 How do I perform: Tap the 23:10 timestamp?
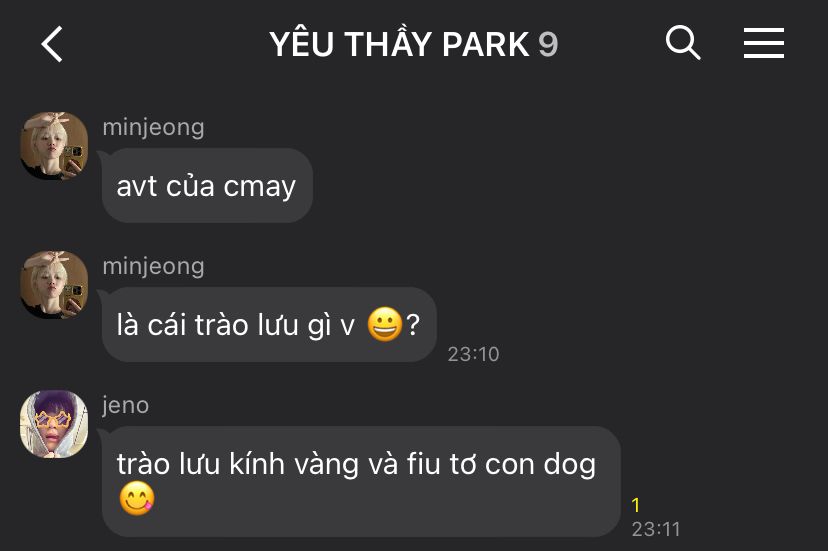click(x=473, y=354)
